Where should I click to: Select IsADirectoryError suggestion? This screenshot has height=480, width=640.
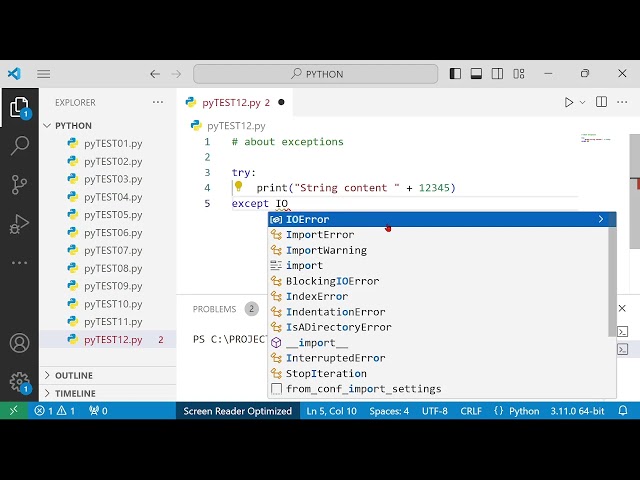[438, 327]
